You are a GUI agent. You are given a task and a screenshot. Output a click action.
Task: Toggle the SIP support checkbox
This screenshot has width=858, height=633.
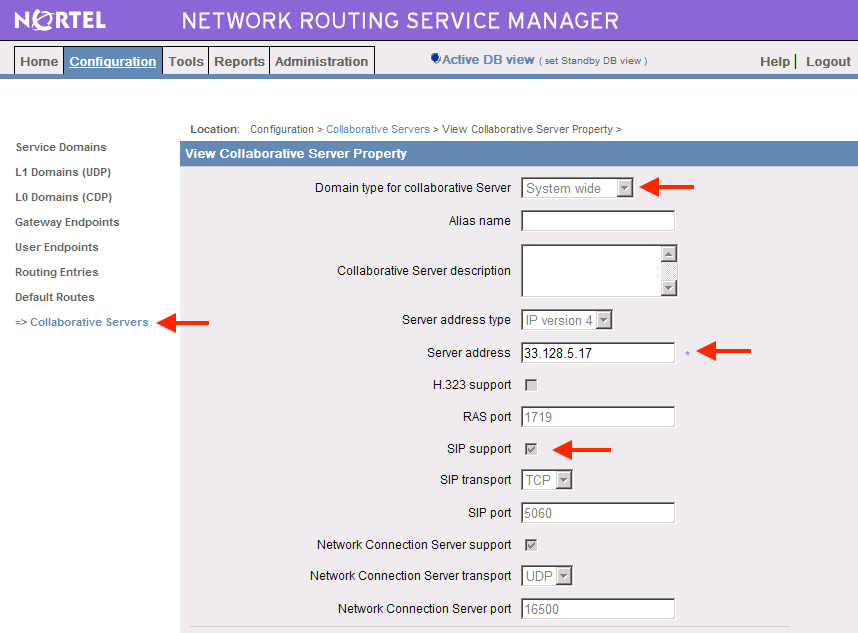coord(531,449)
